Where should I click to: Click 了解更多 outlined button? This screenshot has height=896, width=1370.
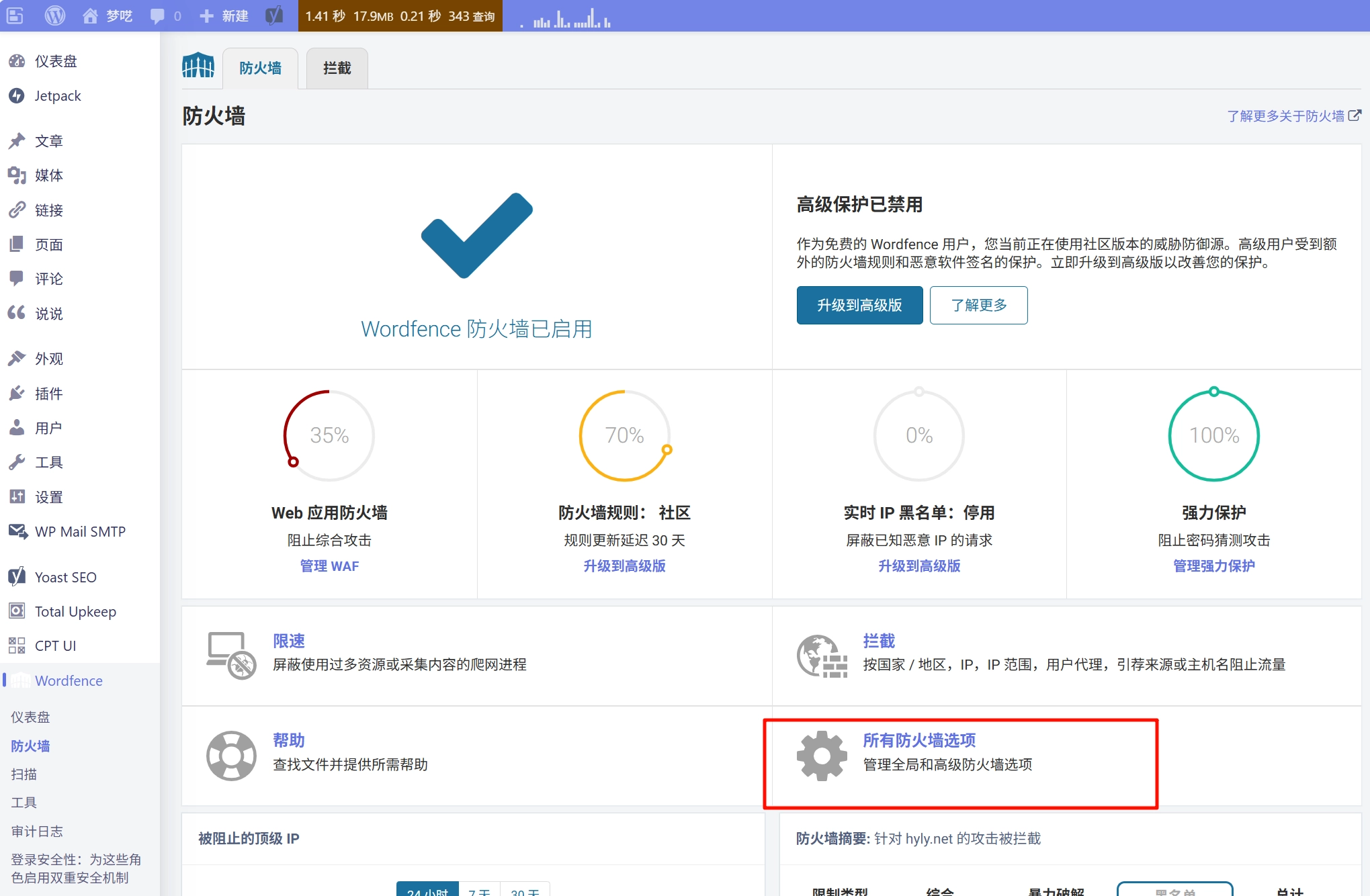pos(978,305)
